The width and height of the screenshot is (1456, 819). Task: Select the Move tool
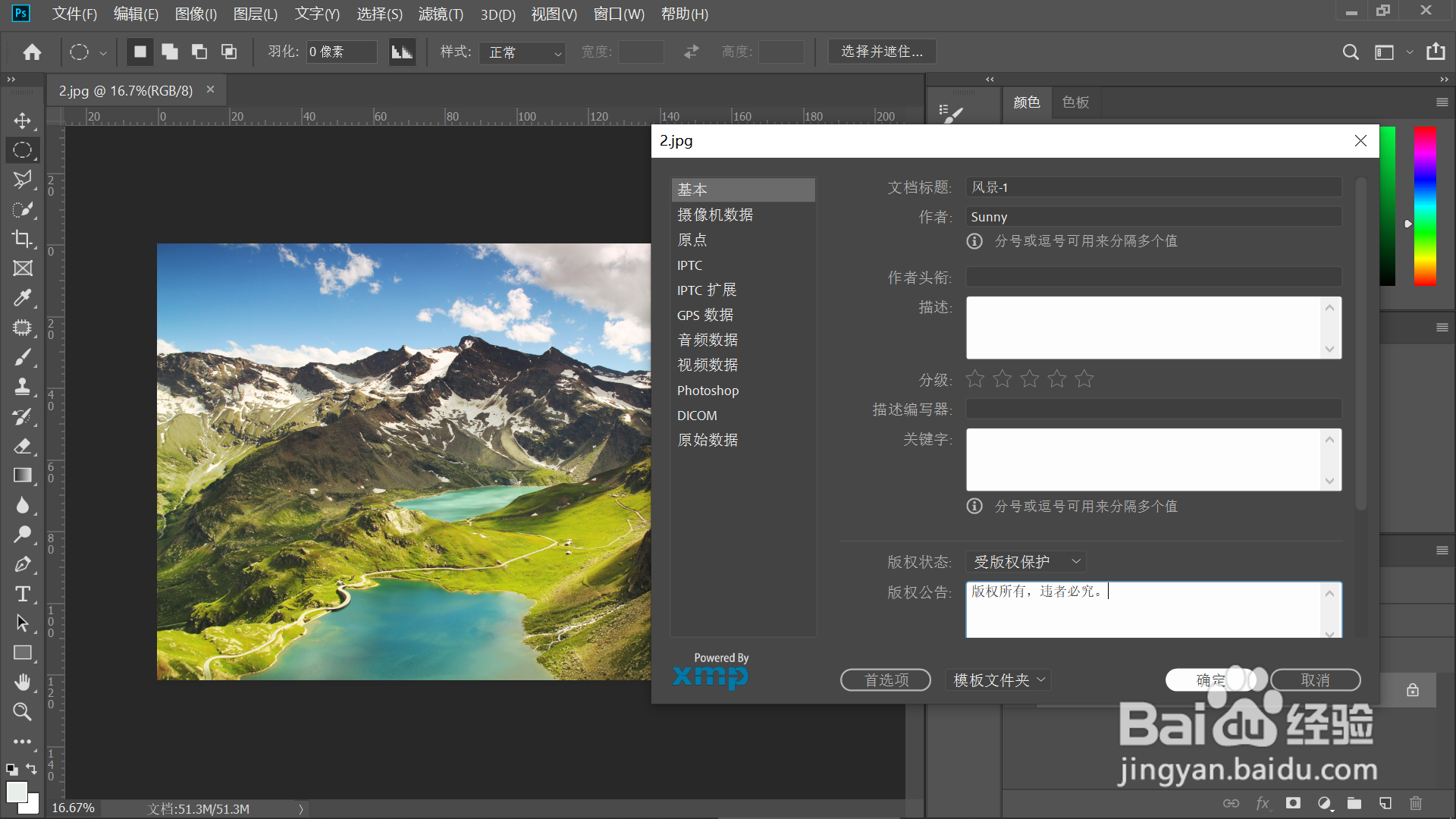coord(22,121)
